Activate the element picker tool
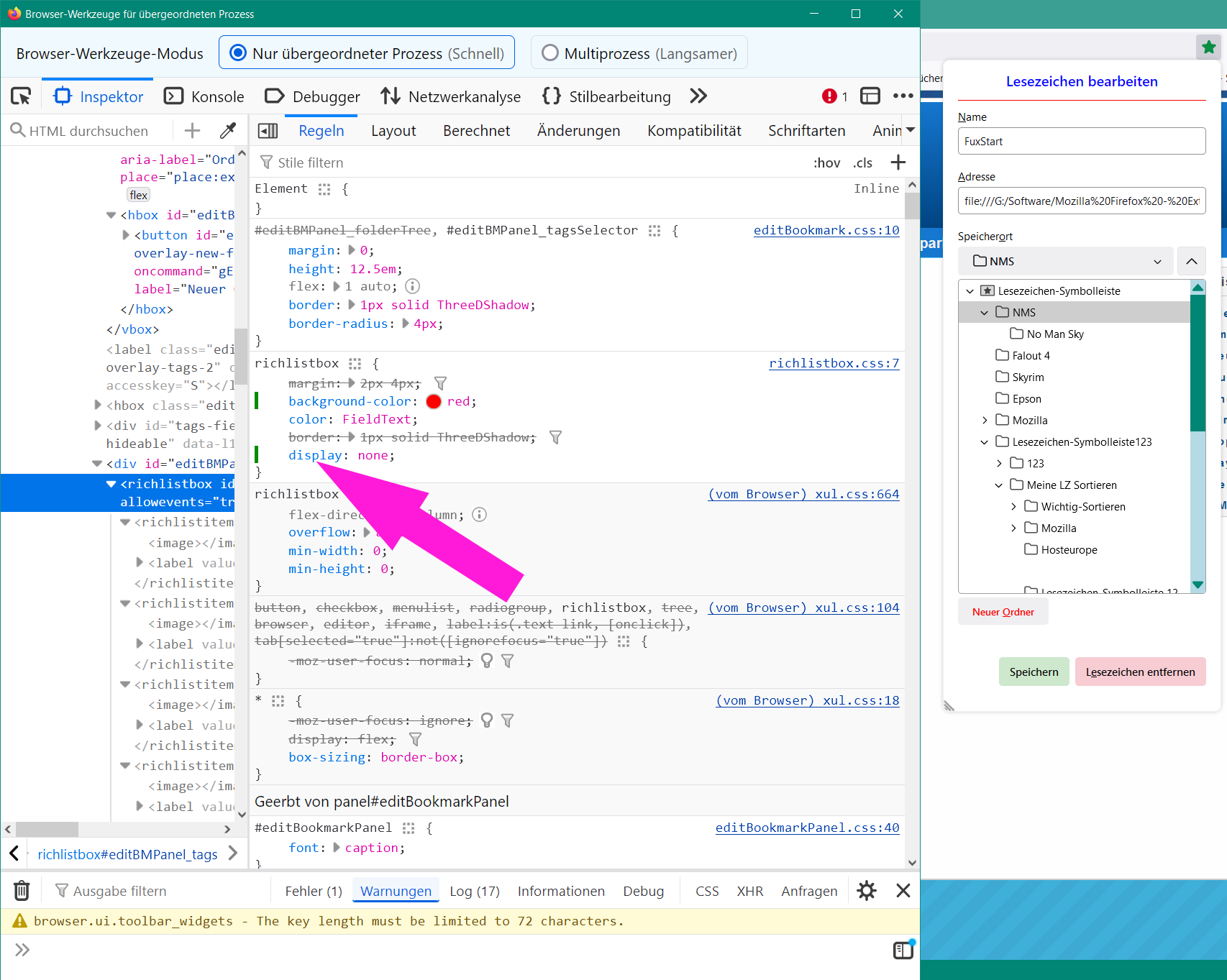The width and height of the screenshot is (1227, 980). (x=21, y=96)
